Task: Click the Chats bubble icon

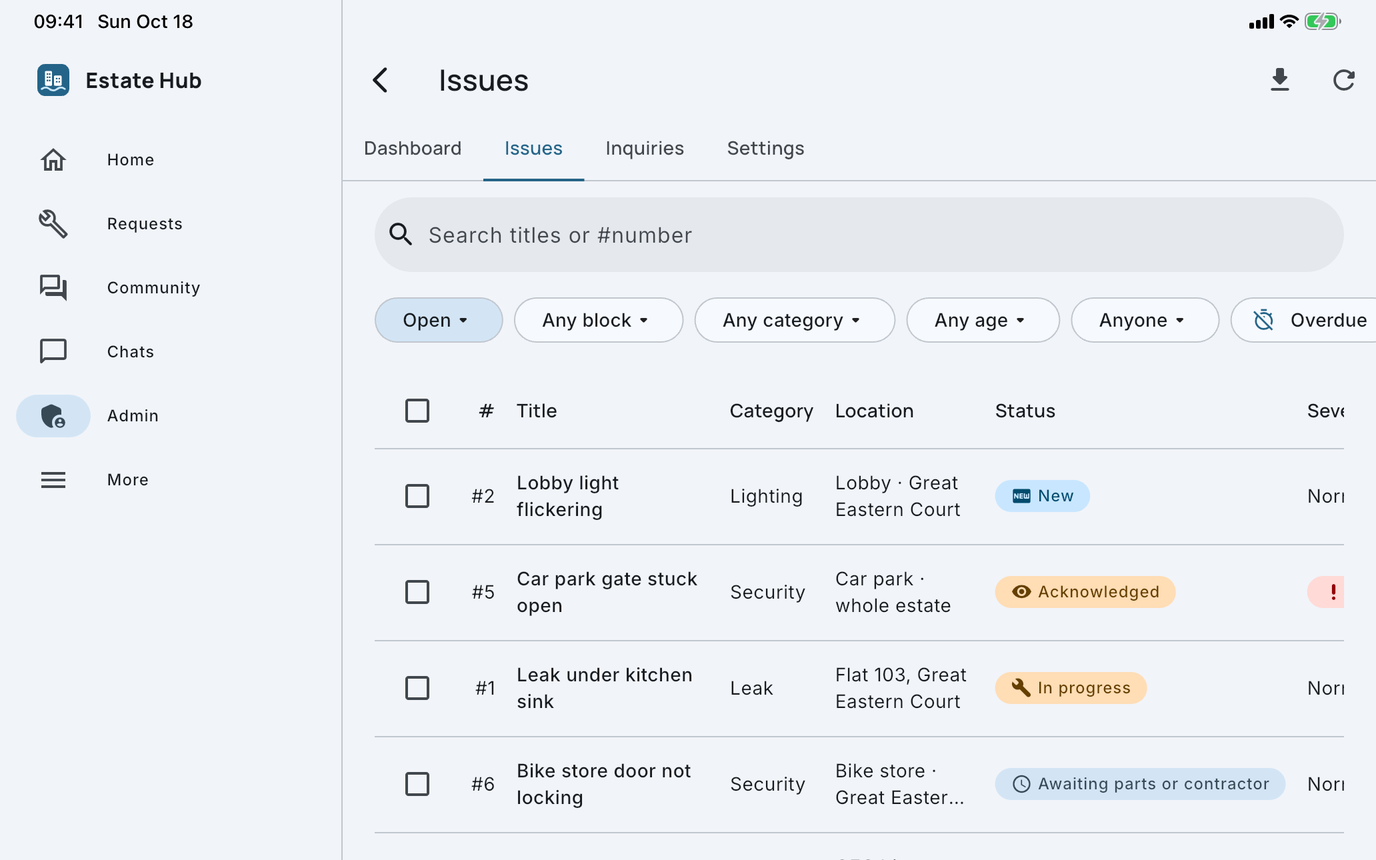Action: click(53, 352)
